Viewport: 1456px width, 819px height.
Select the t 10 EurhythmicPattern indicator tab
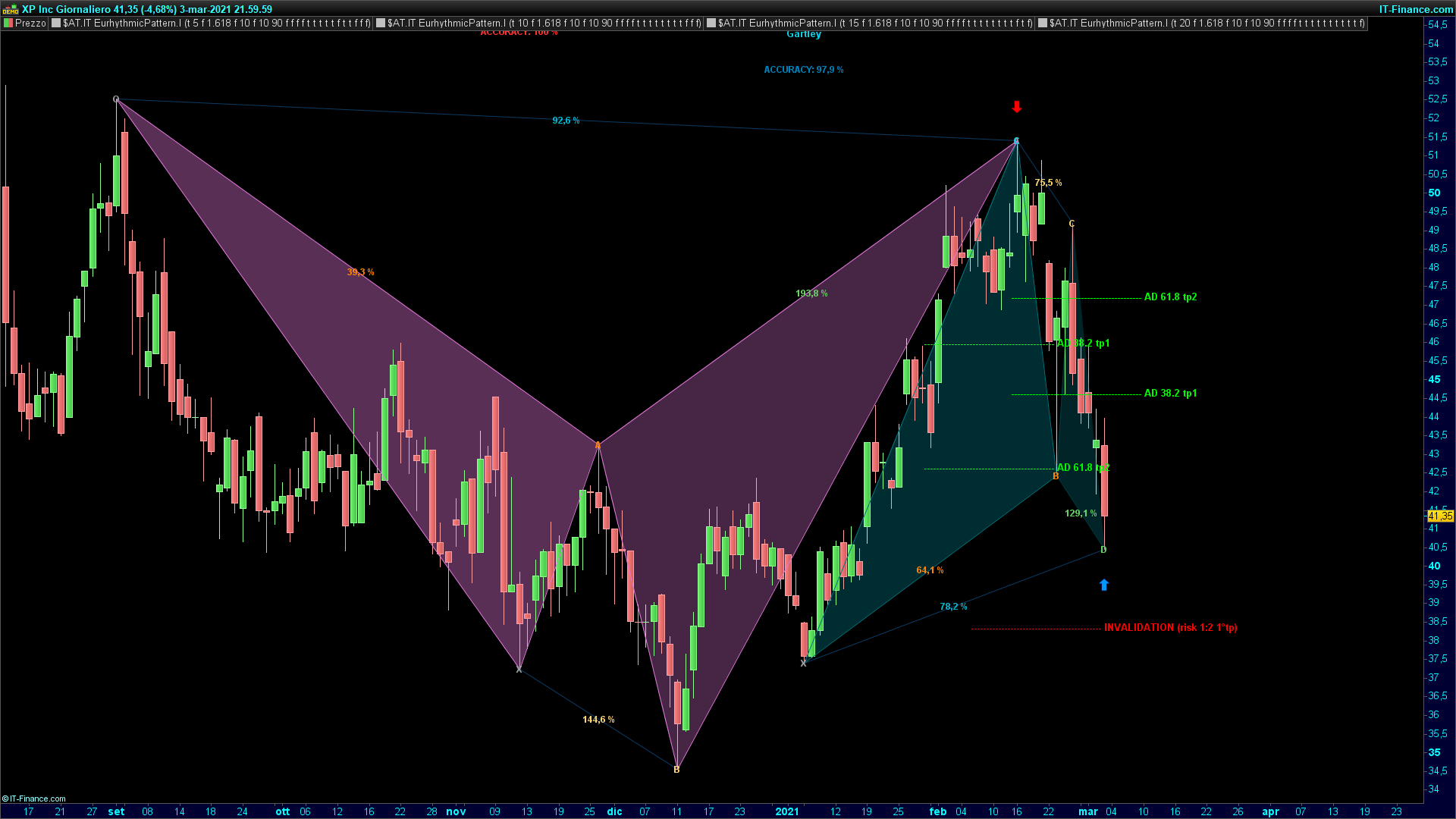(544, 24)
